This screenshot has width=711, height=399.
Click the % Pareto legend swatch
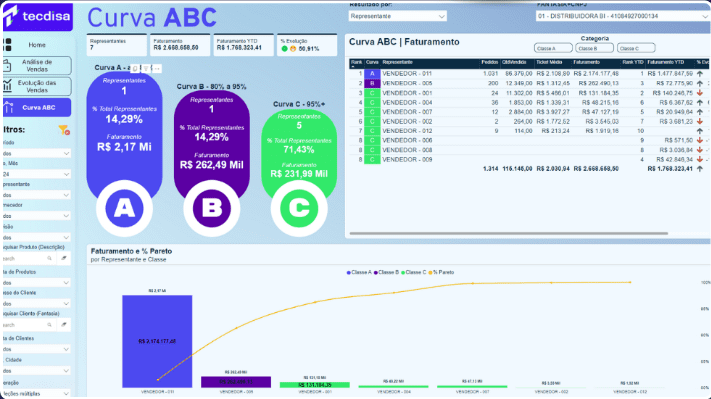(430, 273)
